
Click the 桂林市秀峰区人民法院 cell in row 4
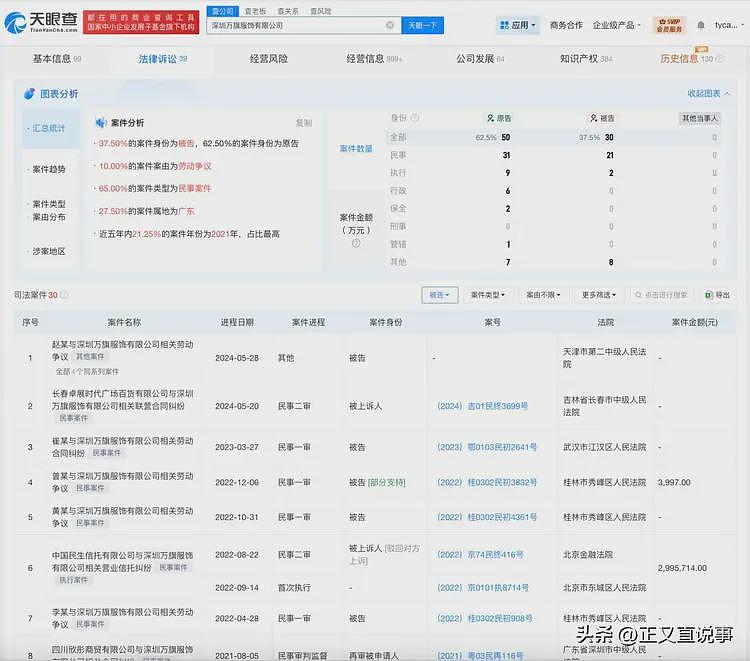pyautogui.click(x=605, y=482)
